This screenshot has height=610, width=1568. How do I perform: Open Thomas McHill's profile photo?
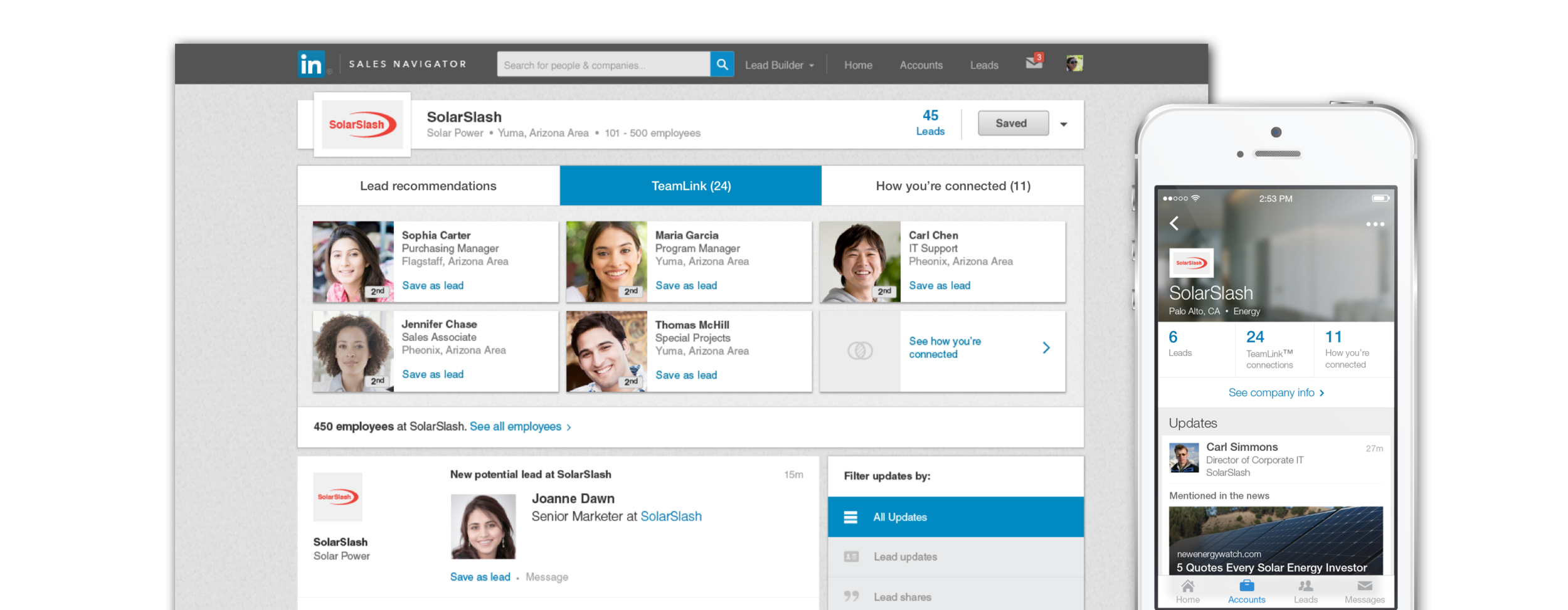tap(607, 351)
